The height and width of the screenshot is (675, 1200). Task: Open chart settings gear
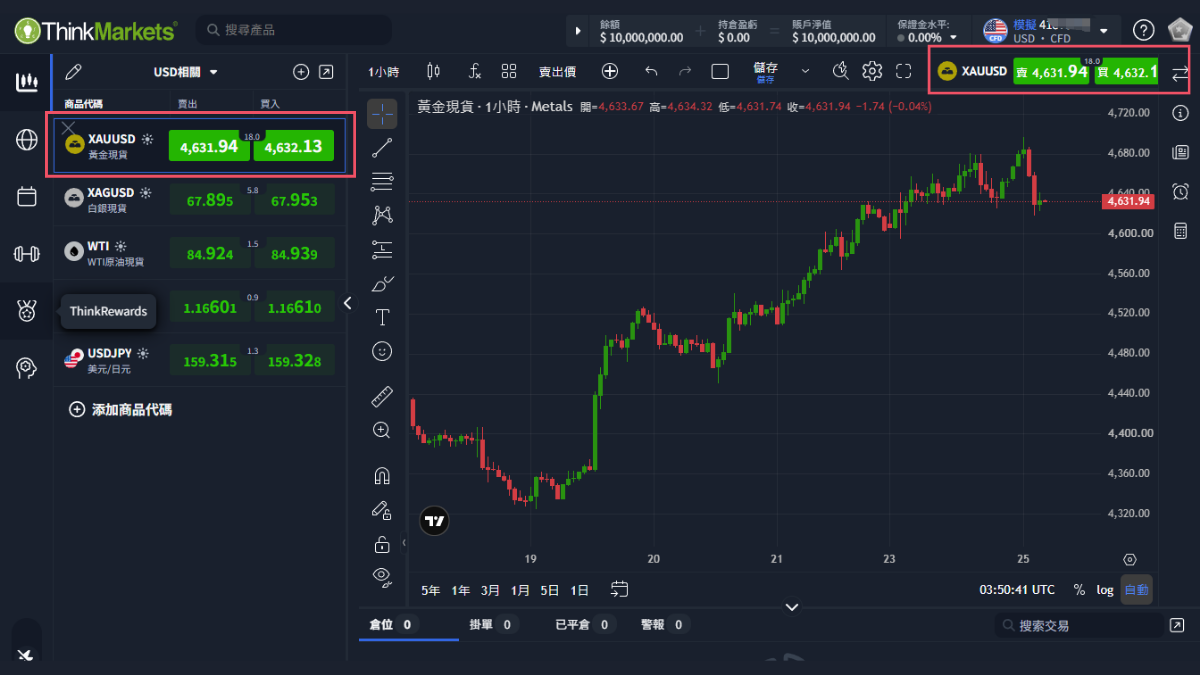click(872, 71)
